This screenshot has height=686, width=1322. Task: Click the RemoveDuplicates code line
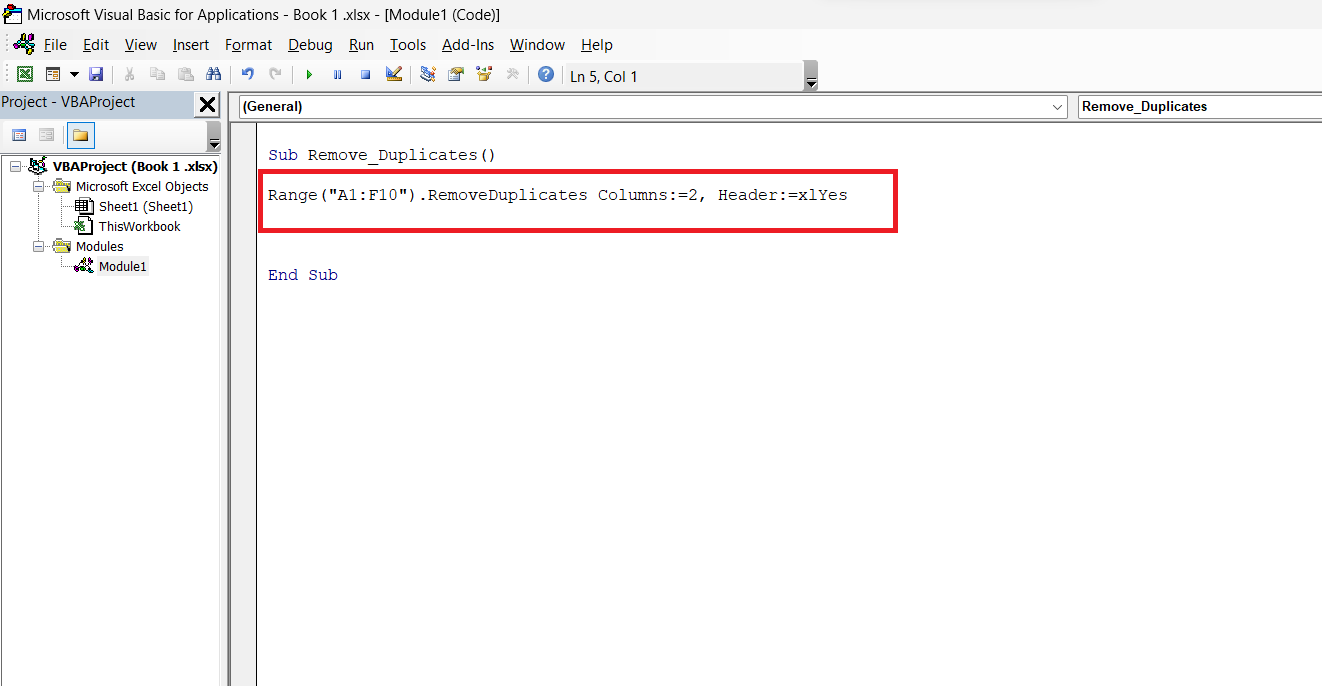558,195
